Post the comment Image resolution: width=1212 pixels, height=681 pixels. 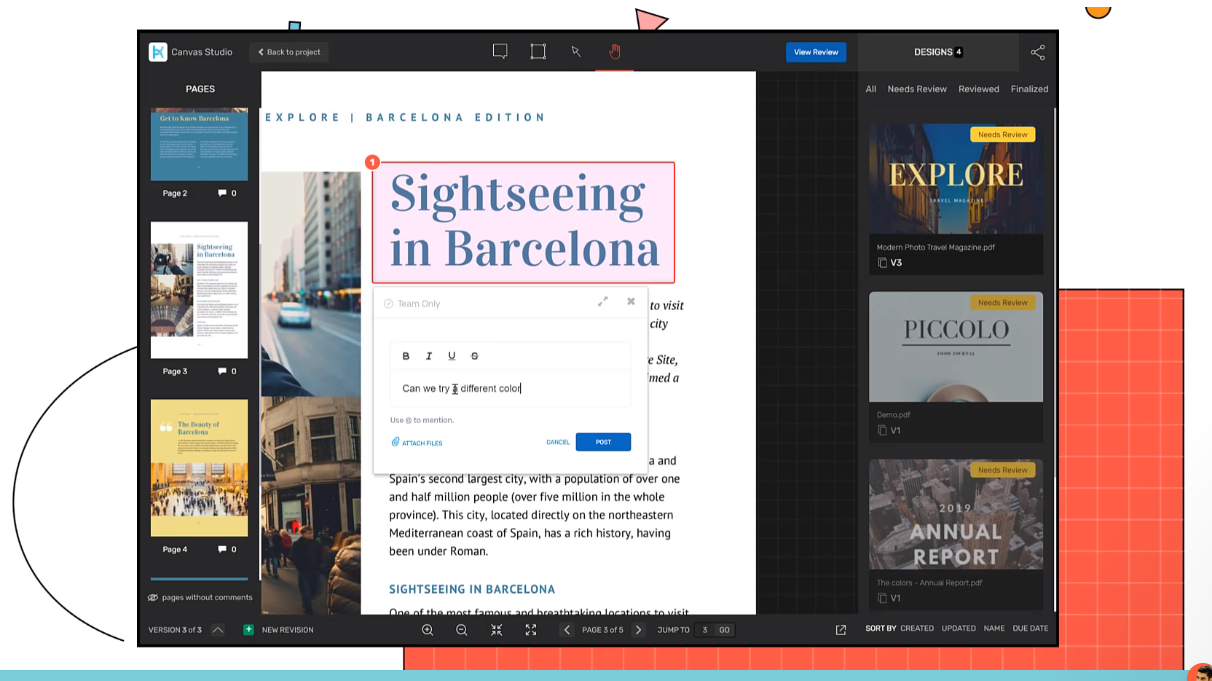click(x=603, y=442)
